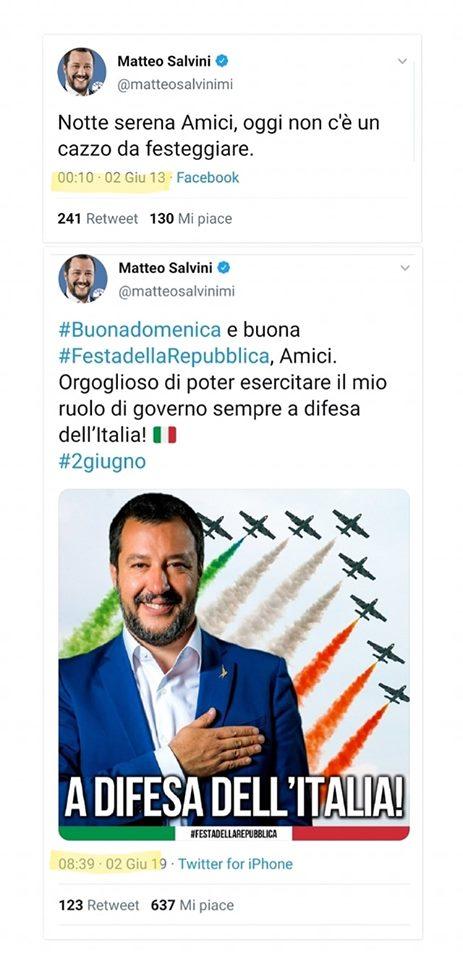463x960 pixels.
Task: Click the 08:39 · 02 Giu 19 timestamp
Action: 113,864
